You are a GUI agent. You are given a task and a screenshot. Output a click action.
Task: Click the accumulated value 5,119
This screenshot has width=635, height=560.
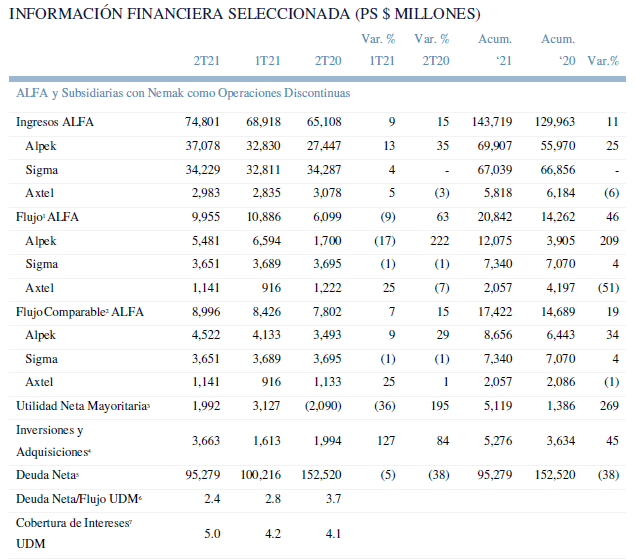click(x=498, y=406)
